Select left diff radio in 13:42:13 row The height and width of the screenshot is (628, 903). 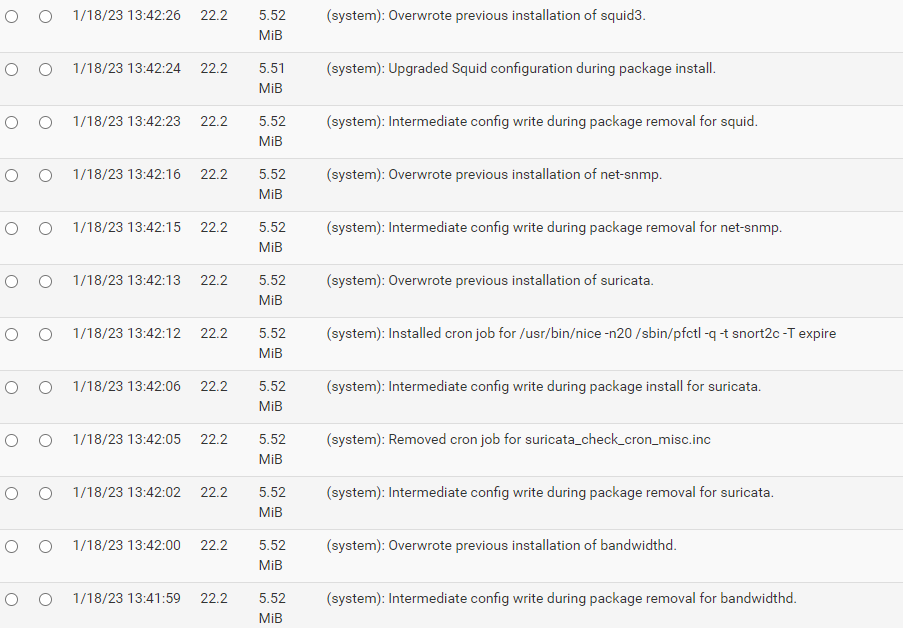pos(12,282)
